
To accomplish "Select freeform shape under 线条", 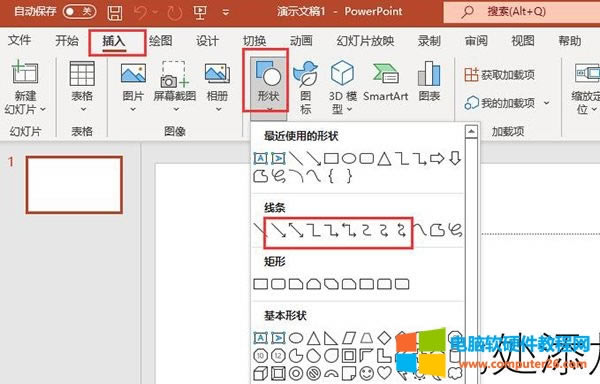I will pos(437,230).
